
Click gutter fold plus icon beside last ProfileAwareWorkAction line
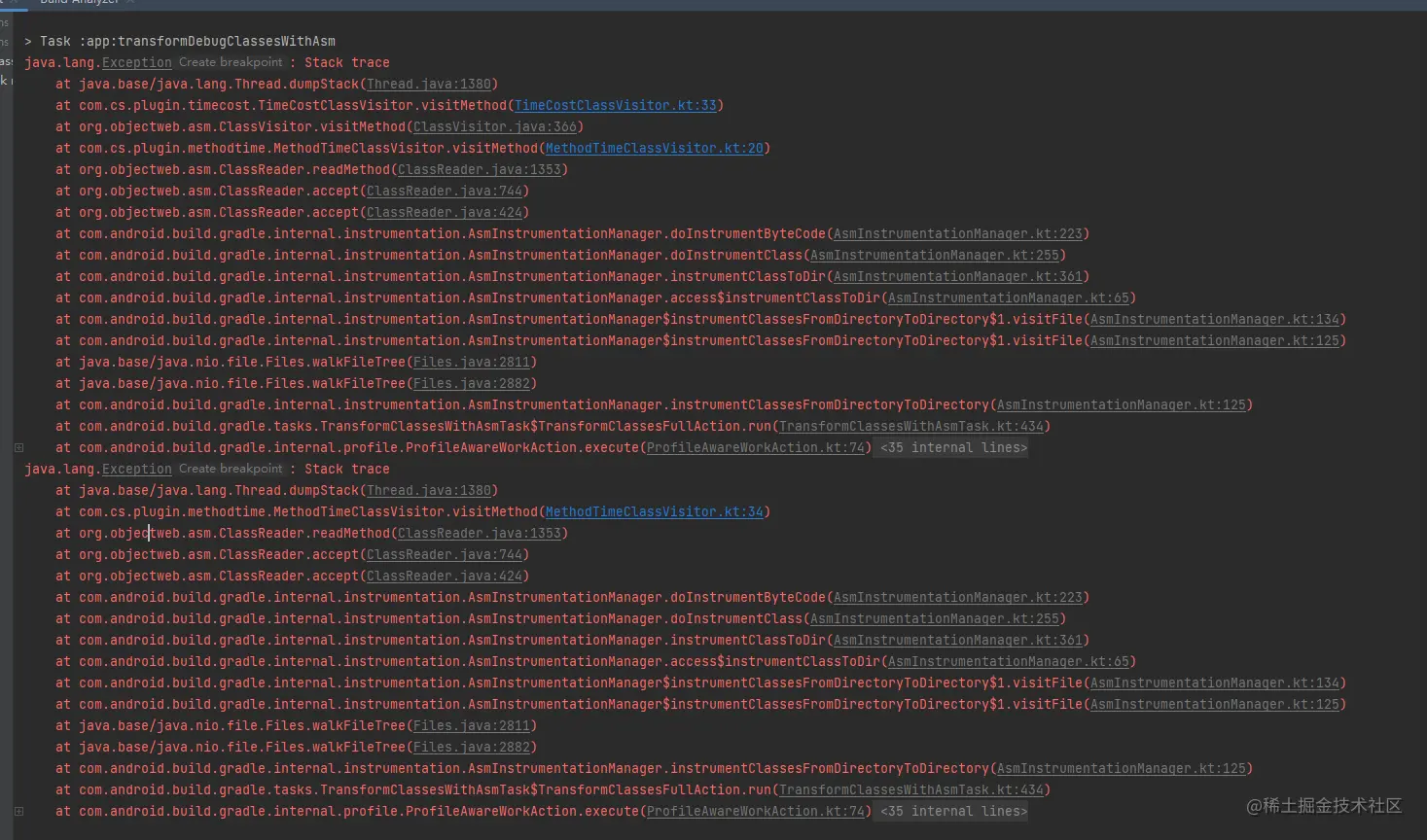tap(18, 811)
